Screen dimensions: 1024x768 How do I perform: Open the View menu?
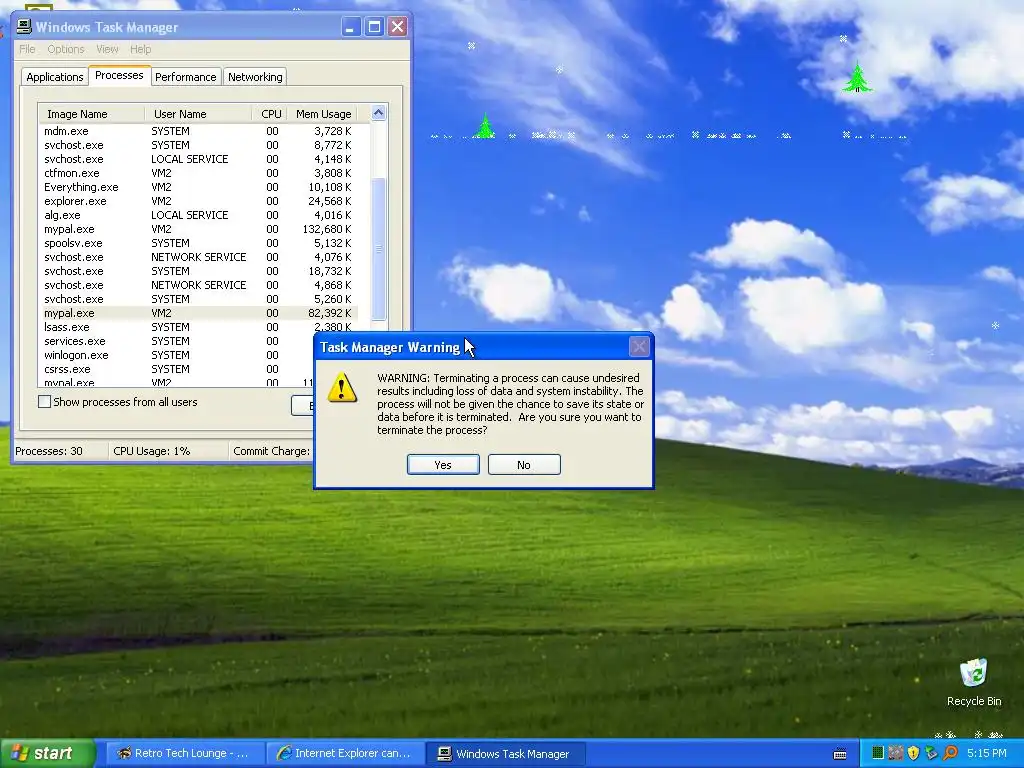click(107, 49)
